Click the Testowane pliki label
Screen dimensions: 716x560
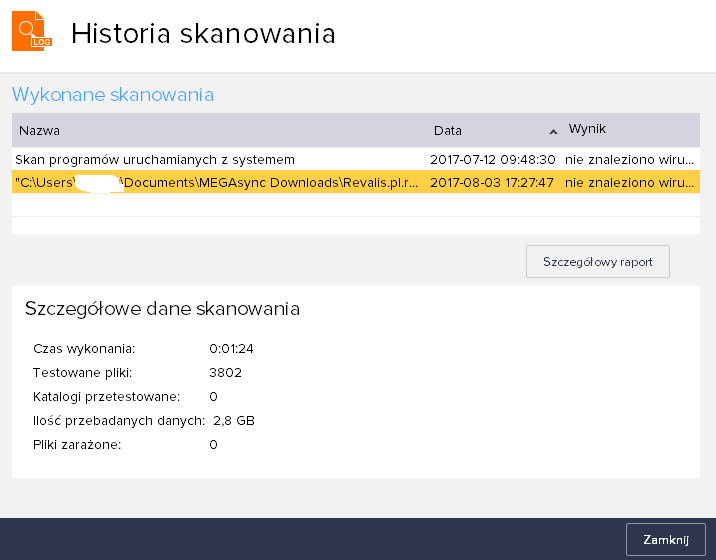[x=82, y=373]
